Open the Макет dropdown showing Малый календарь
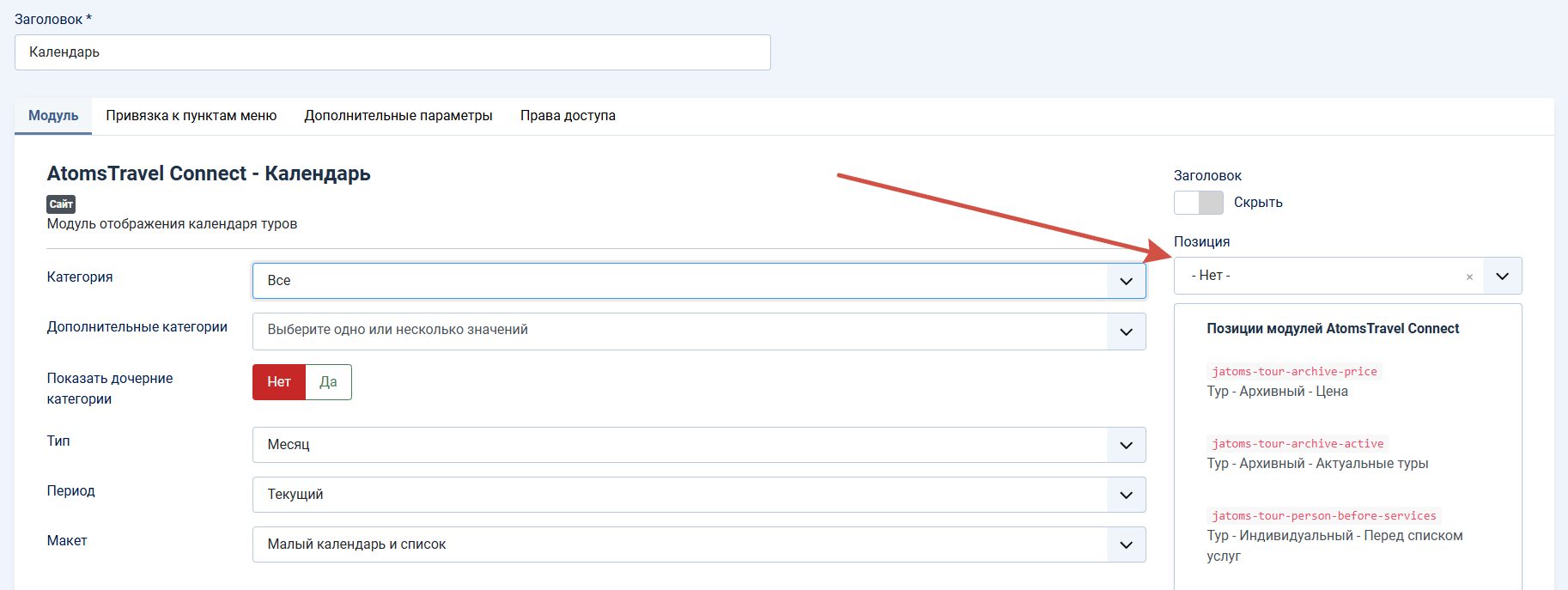Image resolution: width=1568 pixels, height=590 pixels. (699, 544)
